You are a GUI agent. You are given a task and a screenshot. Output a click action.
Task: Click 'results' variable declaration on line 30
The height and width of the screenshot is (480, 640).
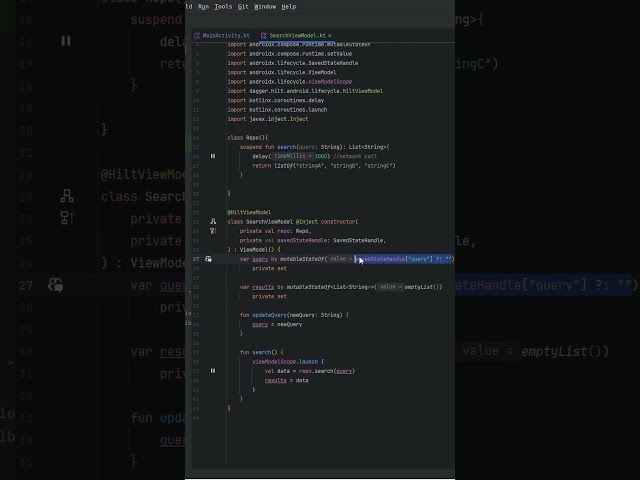tap(263, 287)
